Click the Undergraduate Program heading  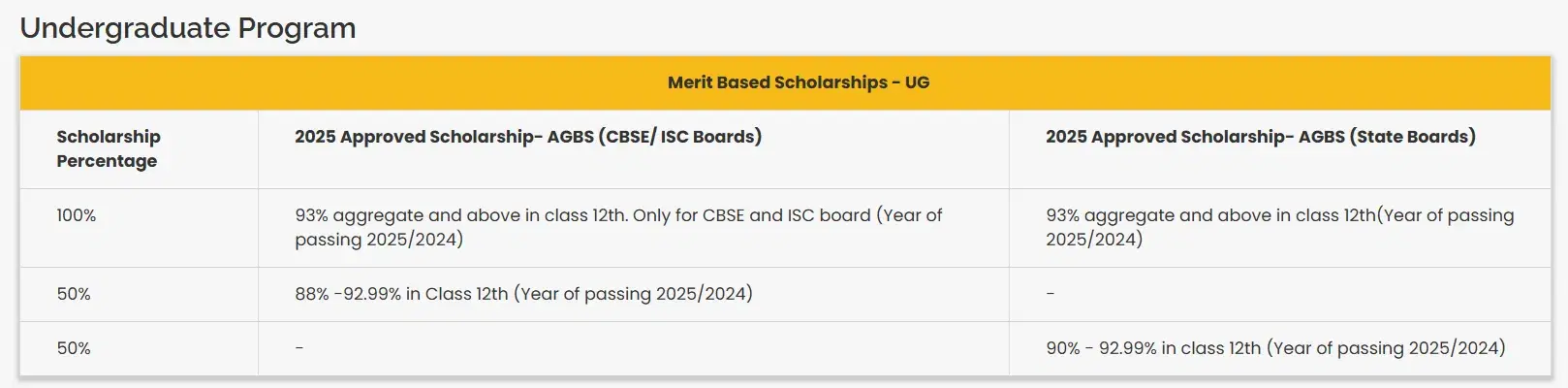[x=188, y=28]
